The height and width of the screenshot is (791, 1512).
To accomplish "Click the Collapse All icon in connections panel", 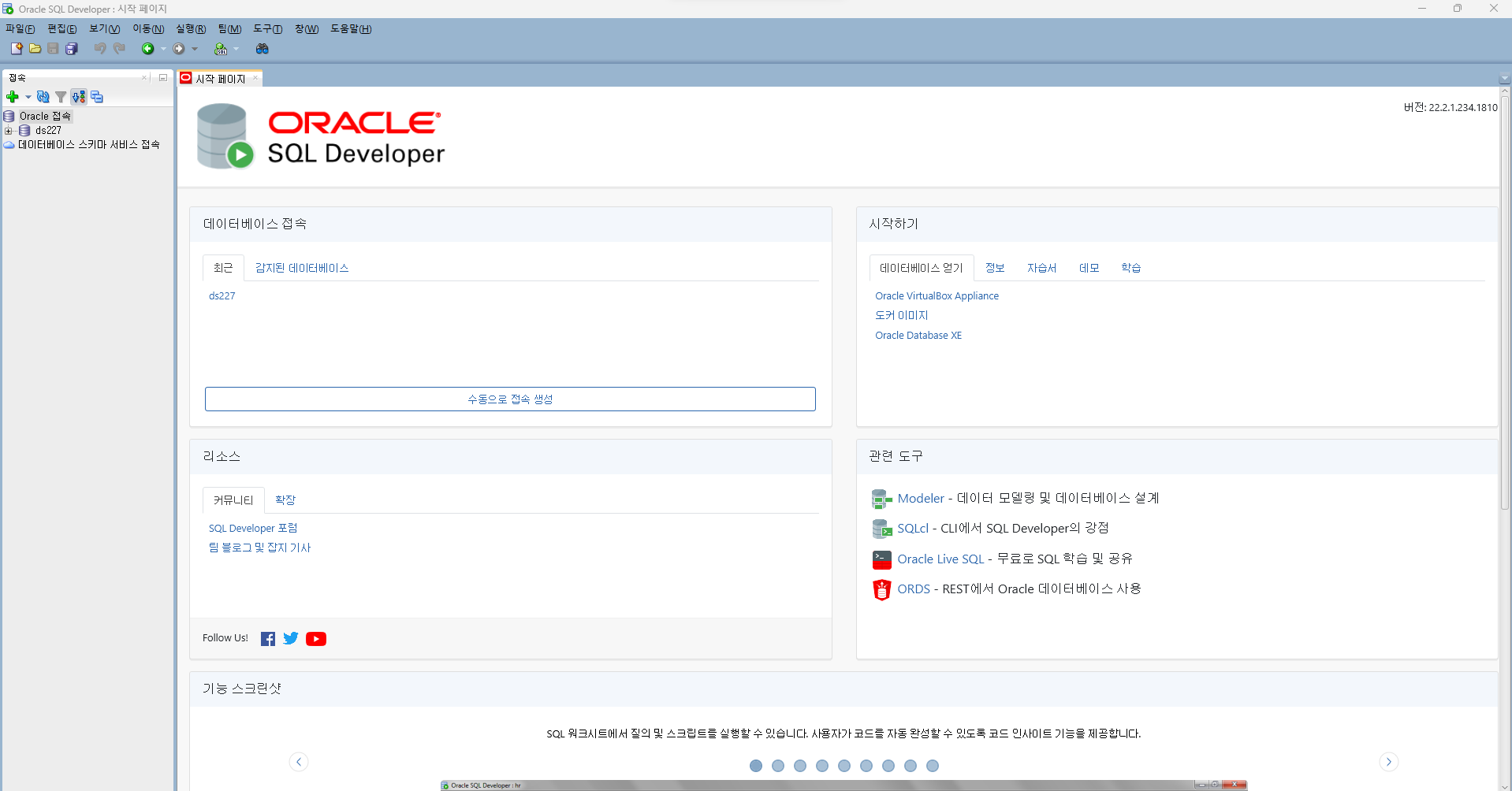I will click(97, 97).
